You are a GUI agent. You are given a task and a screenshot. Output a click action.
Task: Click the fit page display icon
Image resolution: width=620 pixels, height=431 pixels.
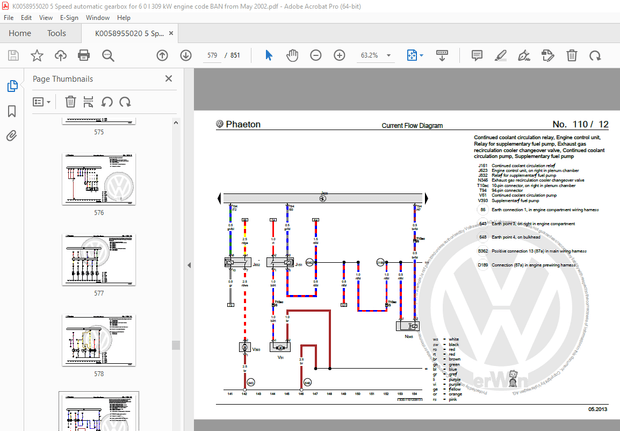click(x=412, y=55)
